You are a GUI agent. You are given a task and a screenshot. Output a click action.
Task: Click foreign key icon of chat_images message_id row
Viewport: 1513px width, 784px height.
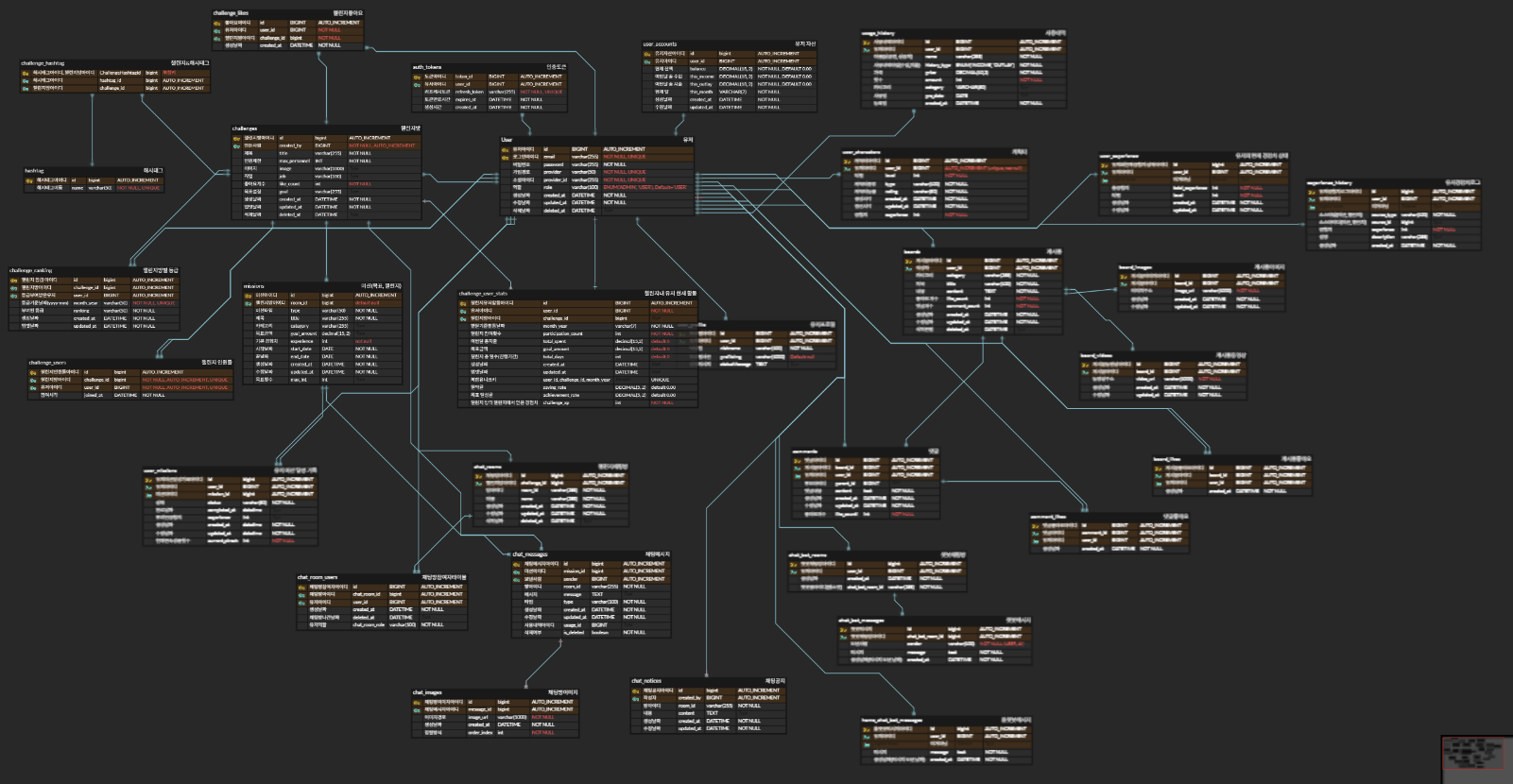417,709
